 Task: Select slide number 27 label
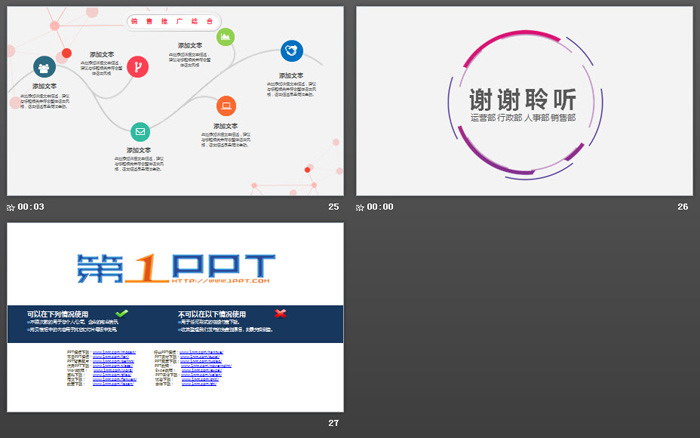pyautogui.click(x=333, y=424)
